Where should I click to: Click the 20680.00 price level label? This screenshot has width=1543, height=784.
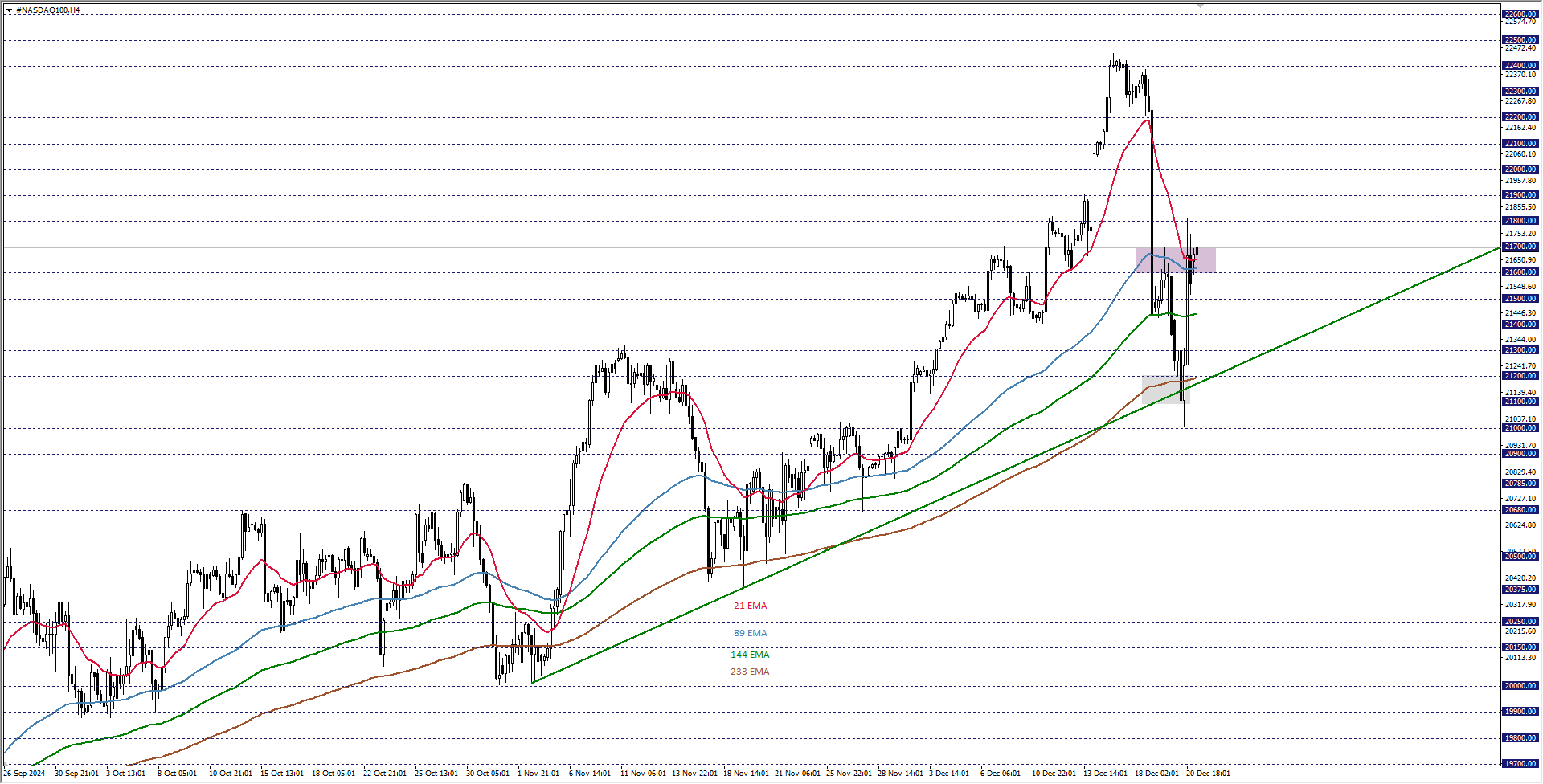tap(1520, 510)
